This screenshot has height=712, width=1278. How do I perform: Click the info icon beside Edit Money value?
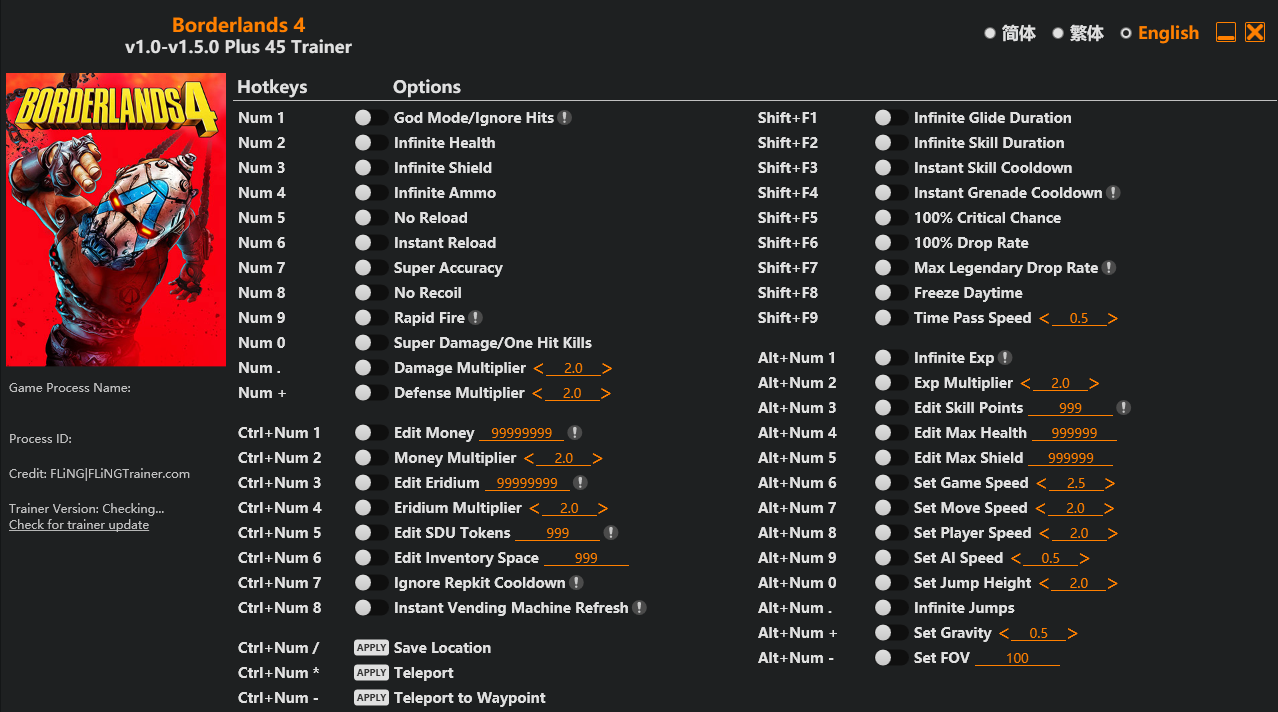[574, 433]
